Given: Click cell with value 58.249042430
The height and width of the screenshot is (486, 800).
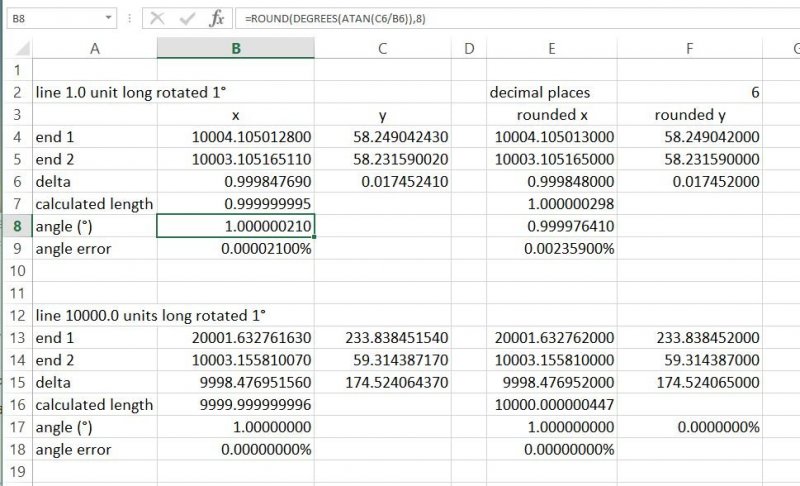Looking at the screenshot, I should coord(383,137).
